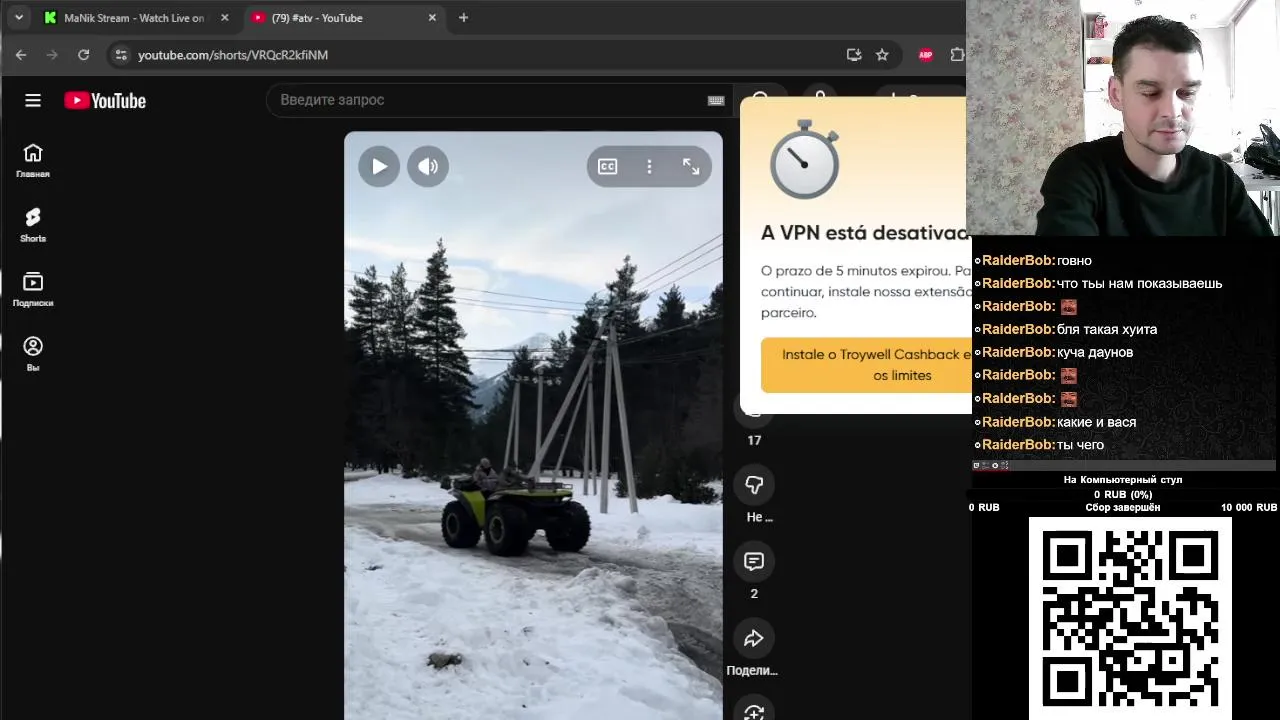Click the '10 000 RUB' goal amount
The image size is (1280, 720).
click(1249, 508)
